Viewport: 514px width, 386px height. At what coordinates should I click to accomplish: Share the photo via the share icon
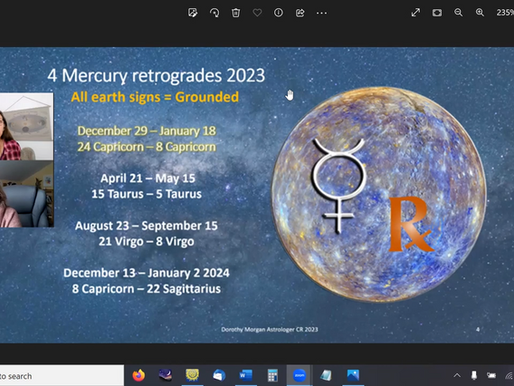[300, 13]
